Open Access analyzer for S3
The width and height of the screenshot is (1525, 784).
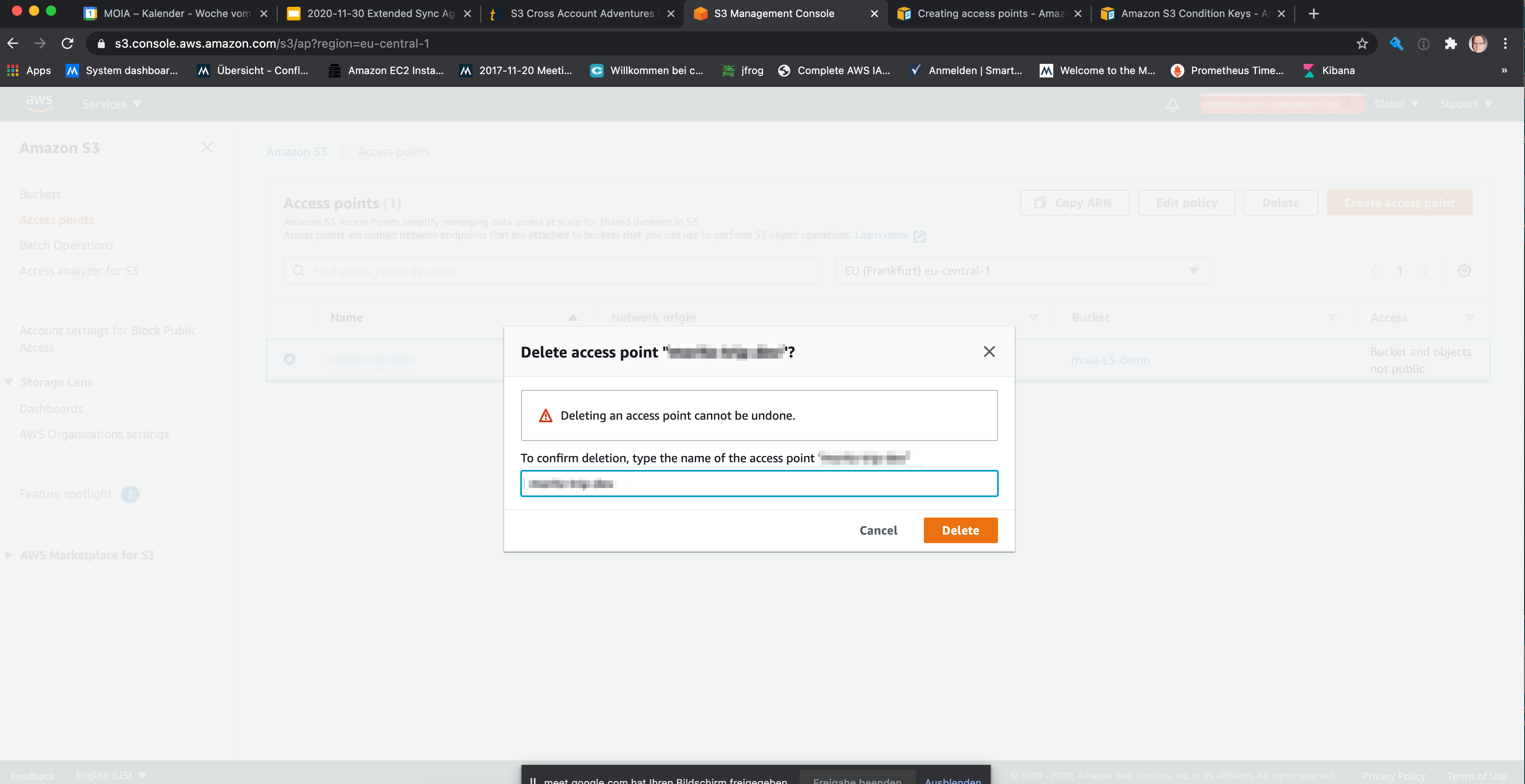click(79, 270)
